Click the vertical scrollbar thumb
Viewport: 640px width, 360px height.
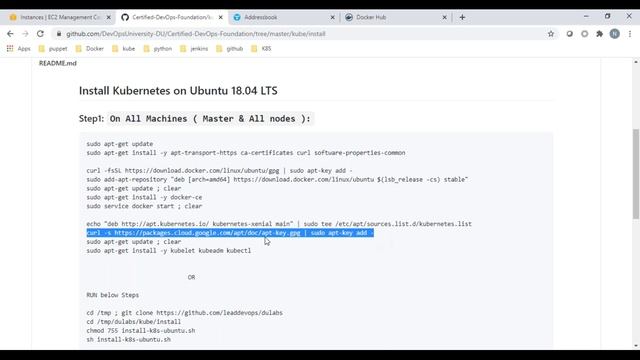pos(636,174)
